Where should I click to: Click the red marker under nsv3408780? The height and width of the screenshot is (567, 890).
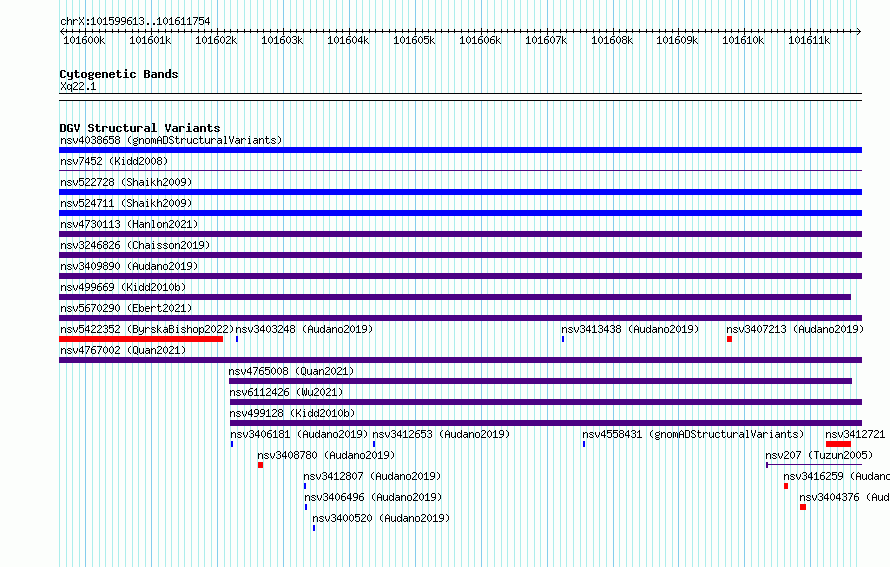(261, 465)
